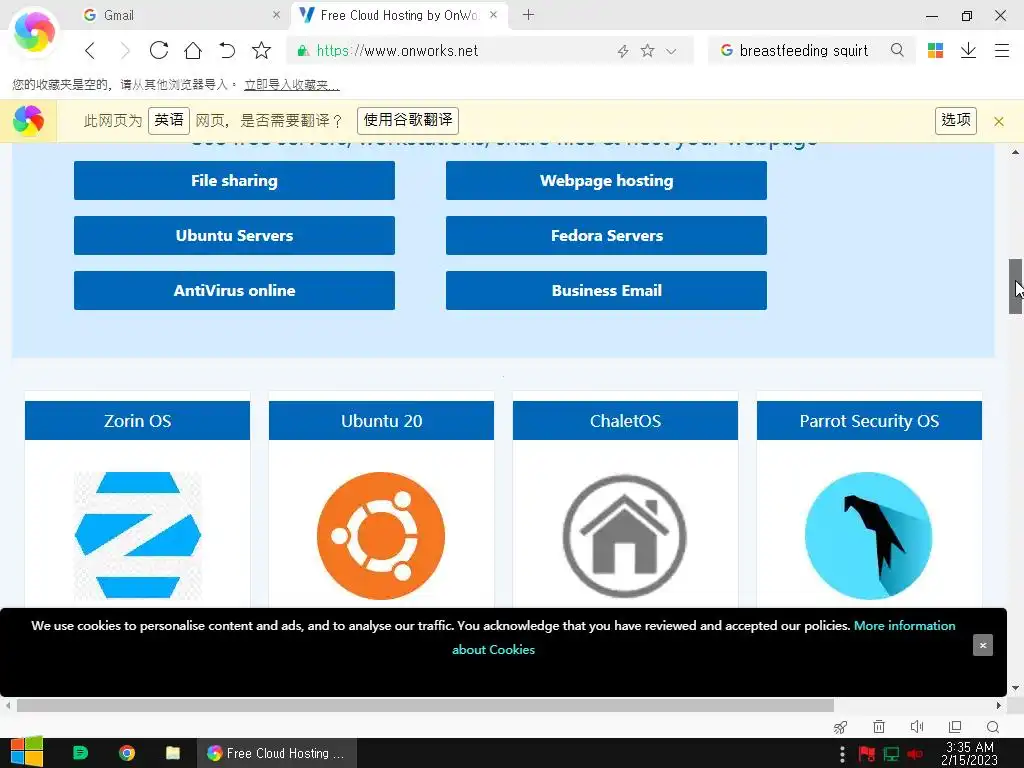Click the More information about Cookies link

click(904, 626)
